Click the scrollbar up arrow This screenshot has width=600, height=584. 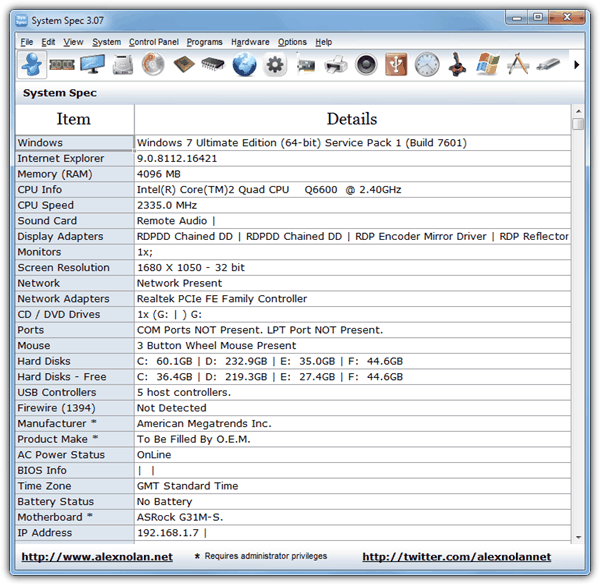click(x=578, y=111)
